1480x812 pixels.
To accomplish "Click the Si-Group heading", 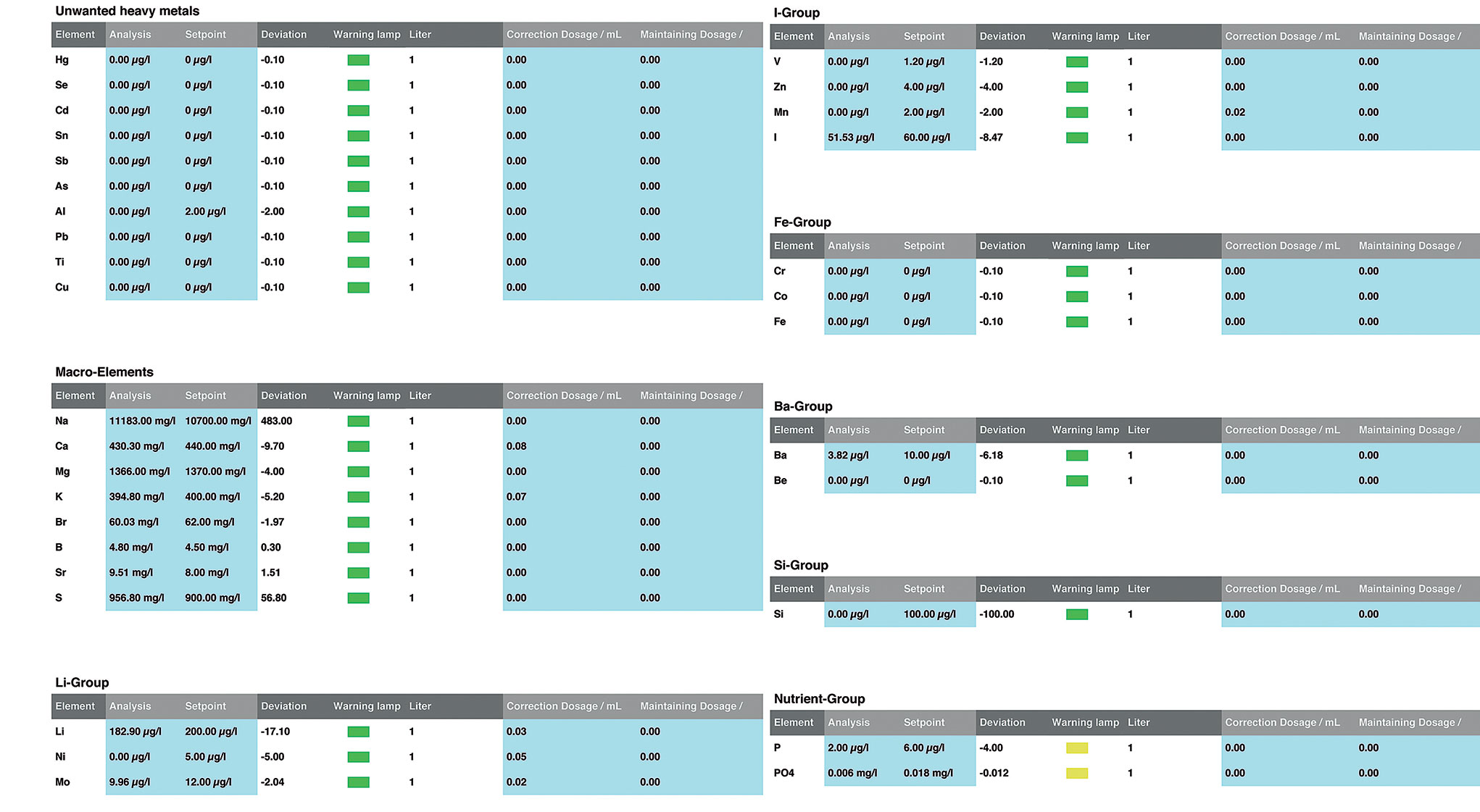I will coord(801,566).
